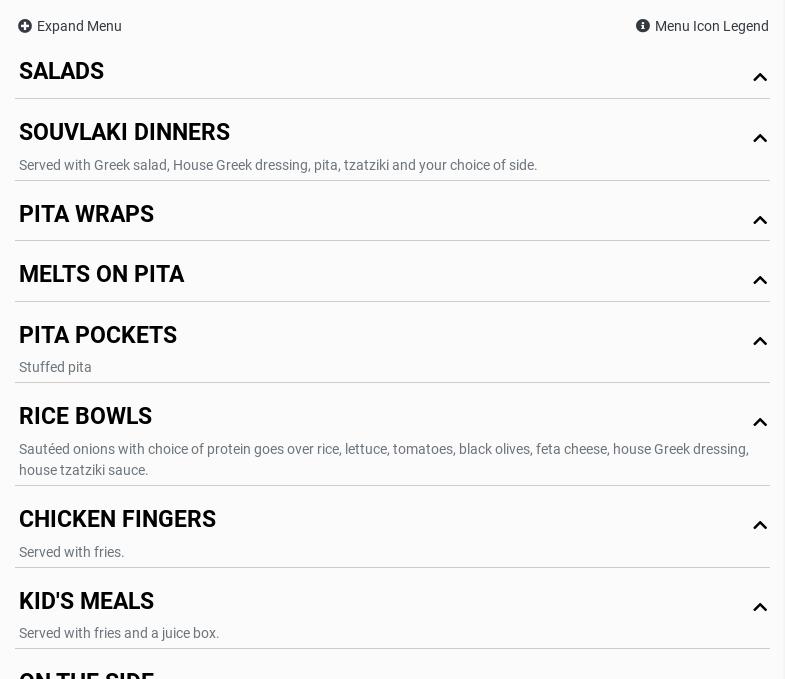
Task: Click the PITA POCKETS heading
Action: (x=98, y=336)
